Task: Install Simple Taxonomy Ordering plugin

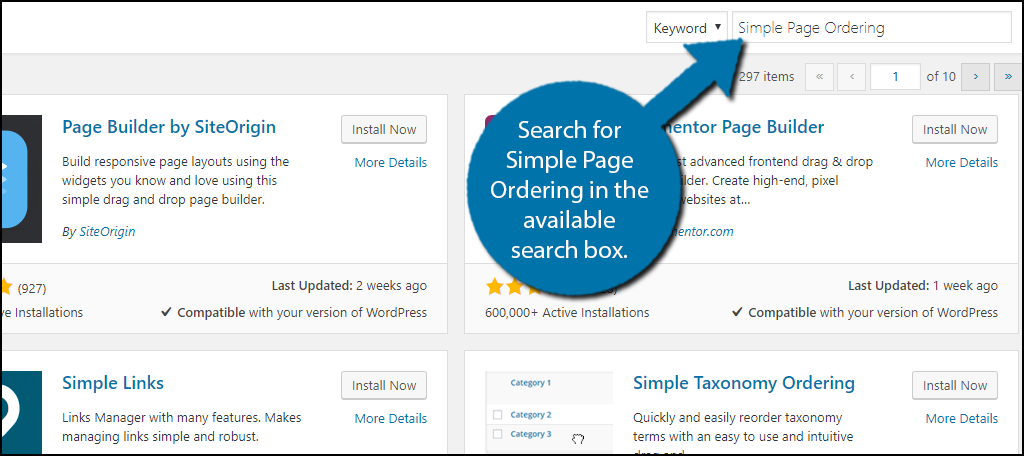Action: pos(954,385)
